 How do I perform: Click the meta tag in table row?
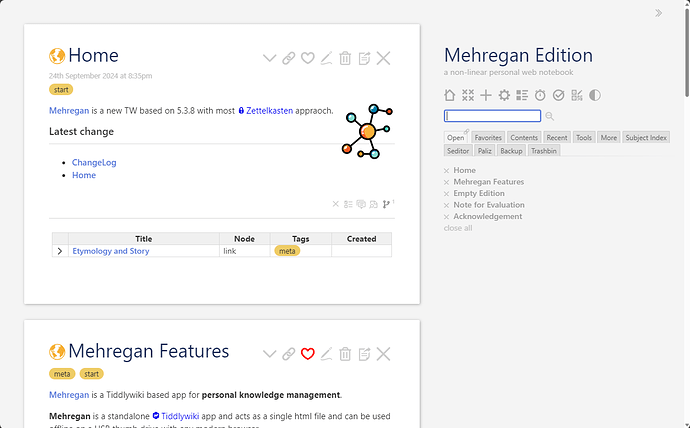coord(287,251)
